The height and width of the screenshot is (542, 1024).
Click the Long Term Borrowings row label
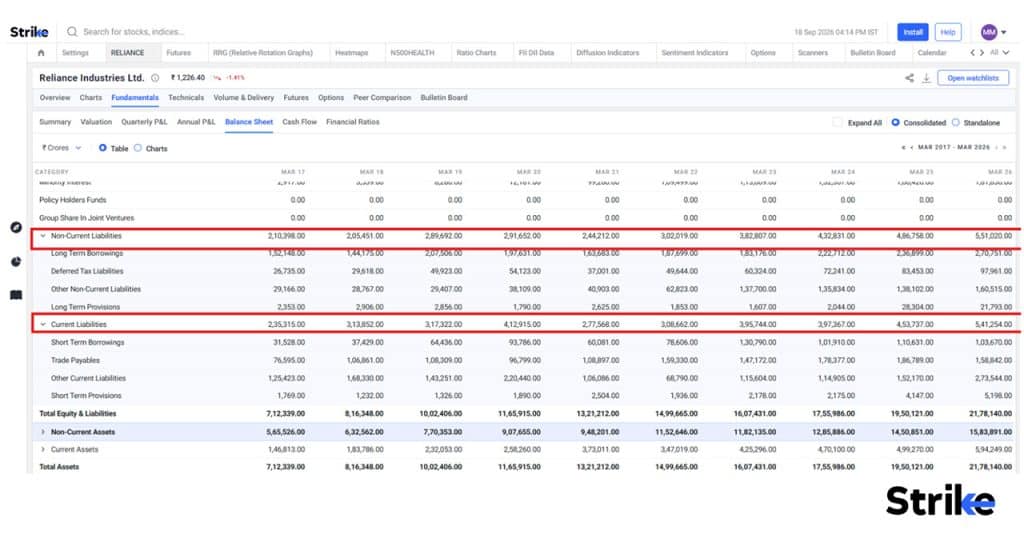[x=87, y=253]
